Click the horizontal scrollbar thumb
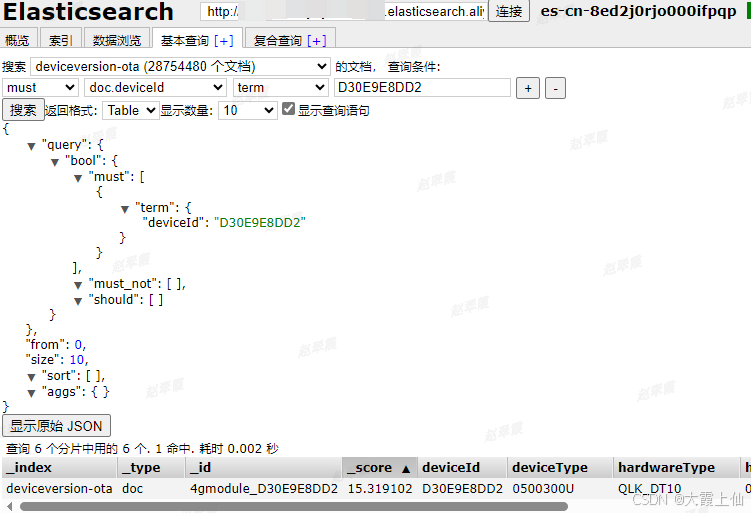This screenshot has width=751, height=513. [294, 506]
